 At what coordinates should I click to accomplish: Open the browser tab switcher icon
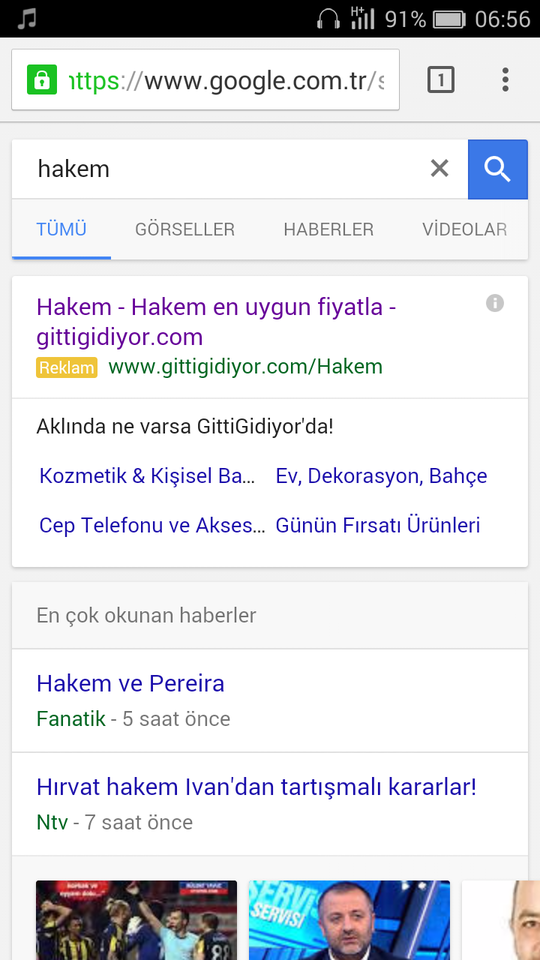(440, 80)
